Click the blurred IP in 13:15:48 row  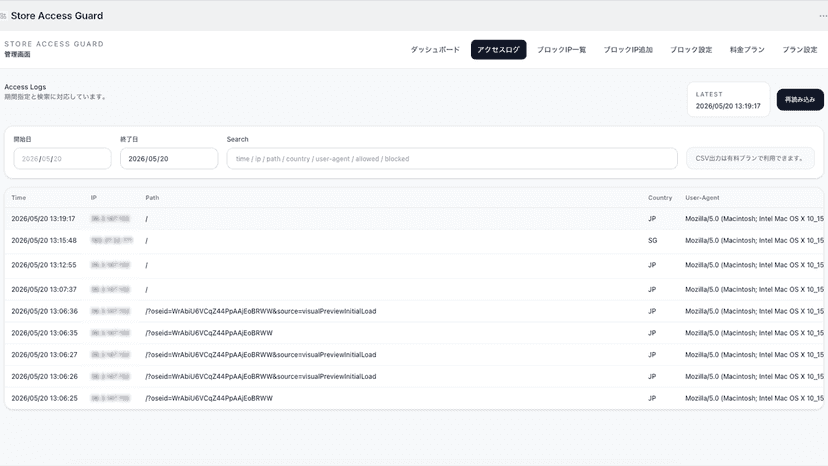(111, 240)
